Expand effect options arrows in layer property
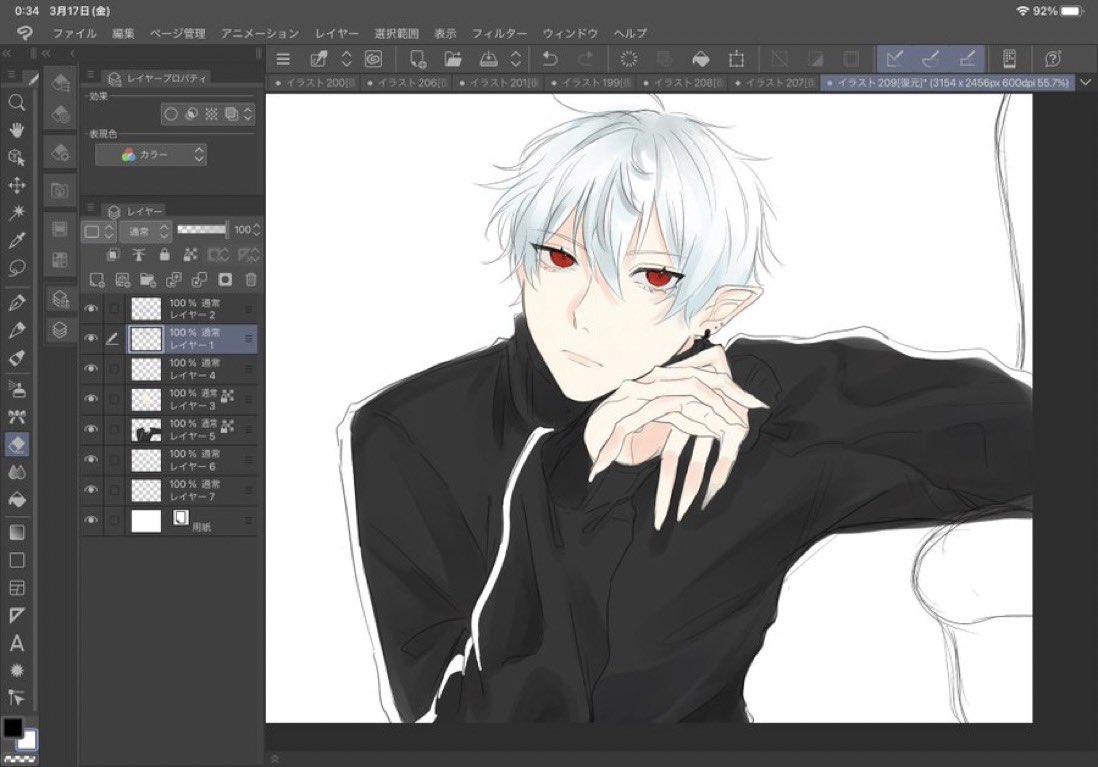This screenshot has width=1098, height=767. [x=247, y=114]
